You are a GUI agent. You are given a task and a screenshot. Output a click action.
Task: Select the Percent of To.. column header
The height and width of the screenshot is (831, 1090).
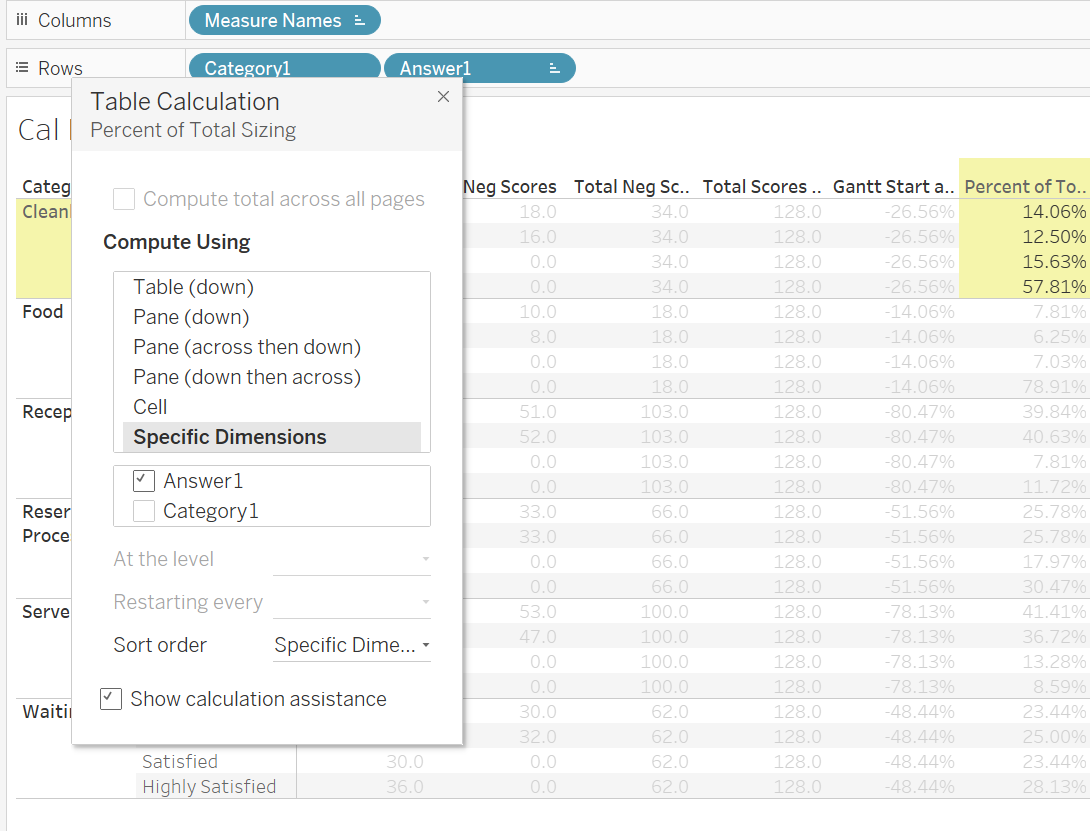tap(1024, 186)
